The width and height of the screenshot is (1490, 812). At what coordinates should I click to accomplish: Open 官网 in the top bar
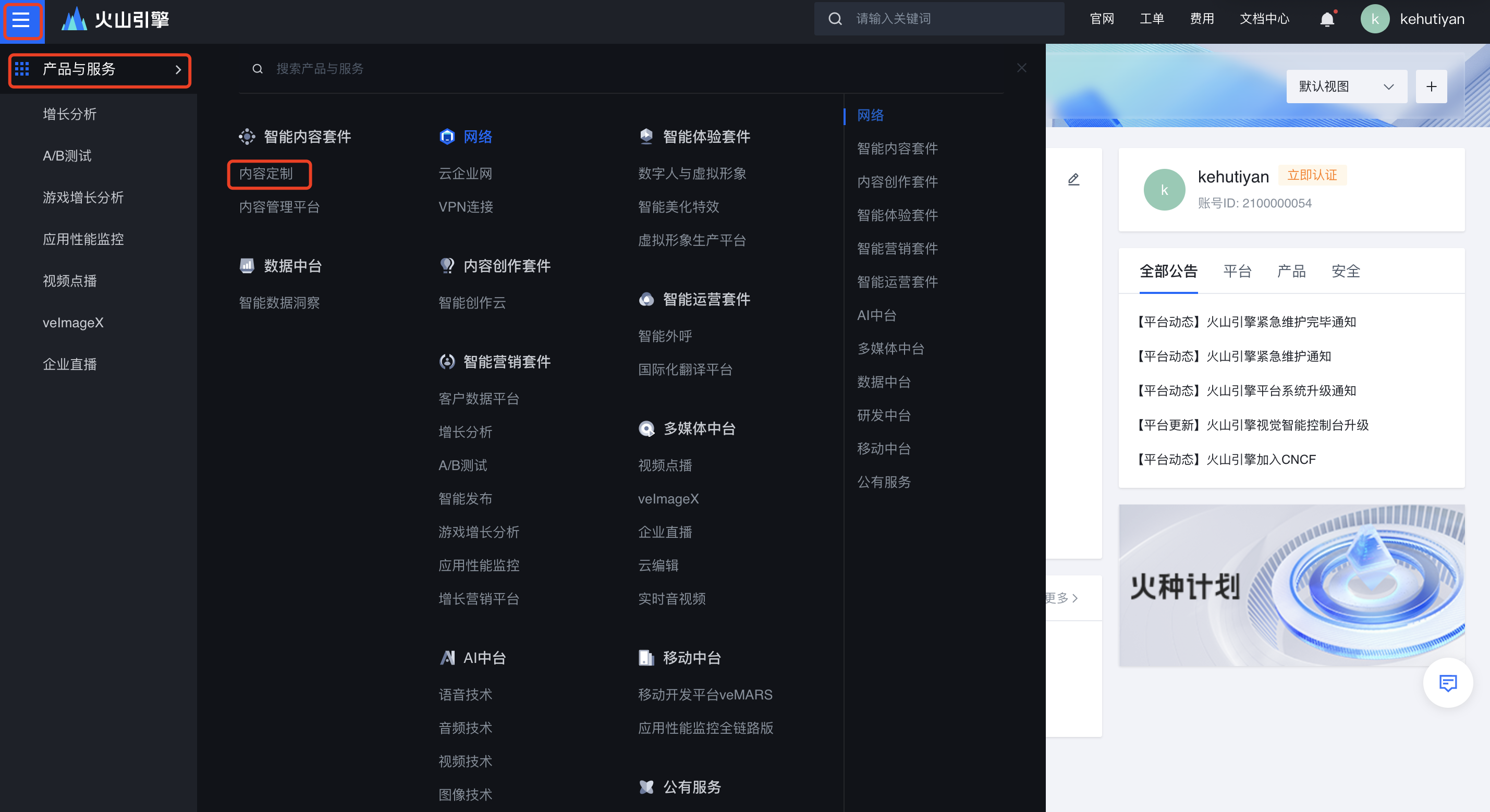[1102, 19]
